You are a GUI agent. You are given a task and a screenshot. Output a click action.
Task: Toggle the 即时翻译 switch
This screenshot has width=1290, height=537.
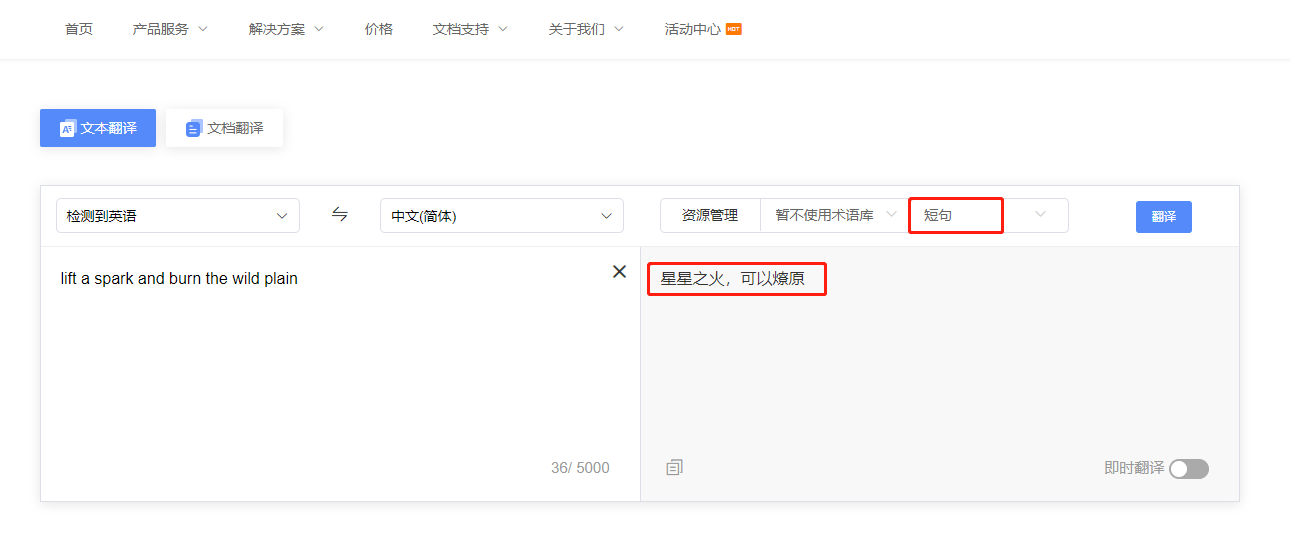[x=1188, y=469]
